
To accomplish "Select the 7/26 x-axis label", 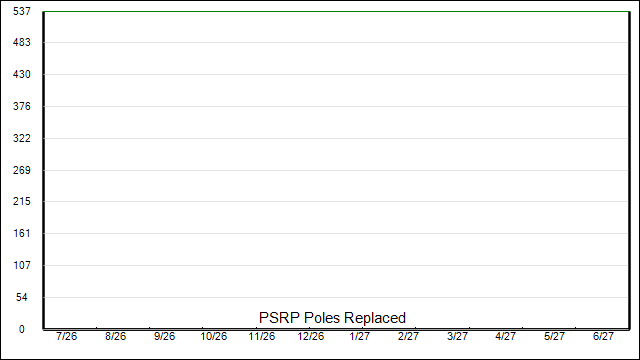I will coord(67,336).
